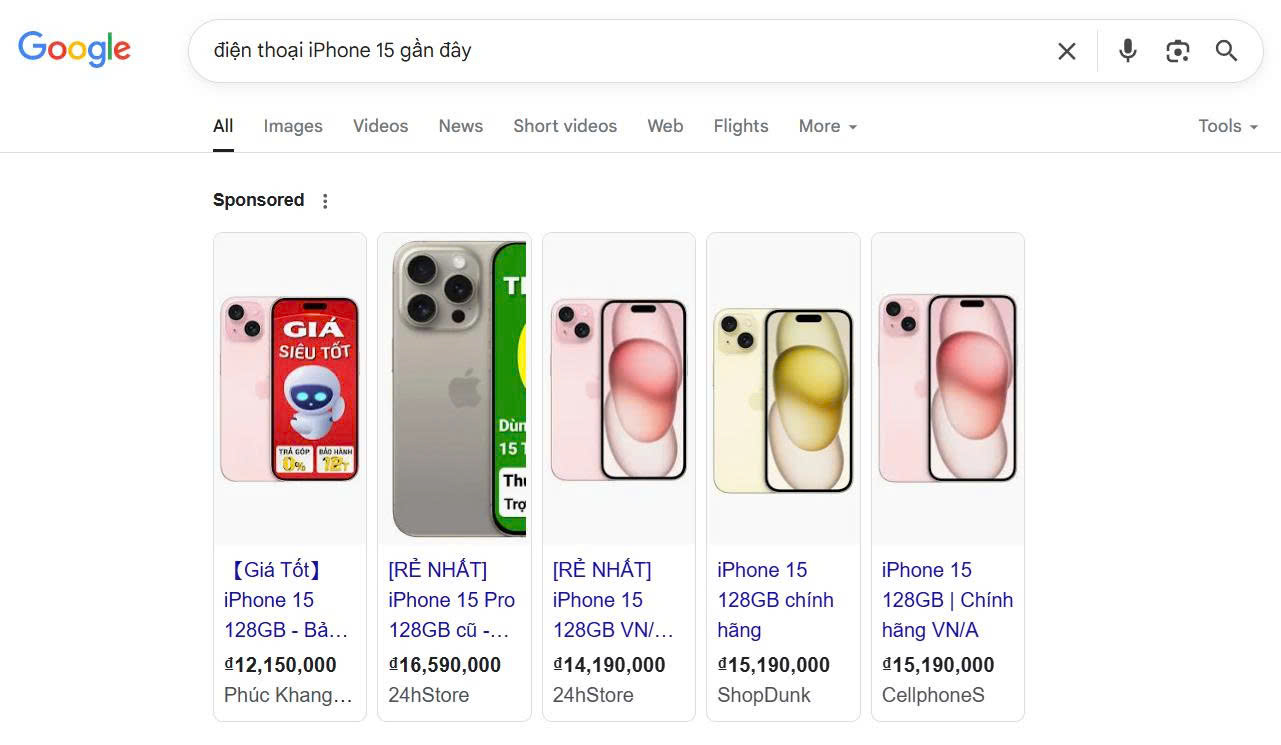The height and width of the screenshot is (745, 1281).
Task: Open the Tools dropdown
Action: 1228,126
